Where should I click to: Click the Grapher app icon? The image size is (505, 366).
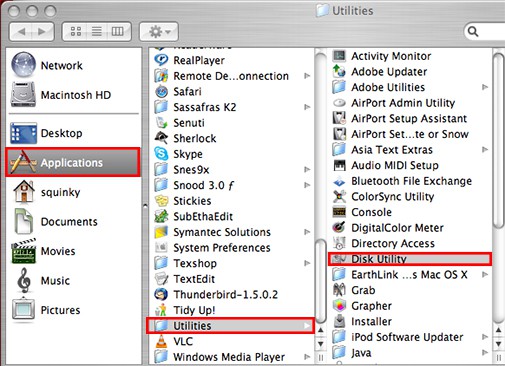[x=339, y=306]
